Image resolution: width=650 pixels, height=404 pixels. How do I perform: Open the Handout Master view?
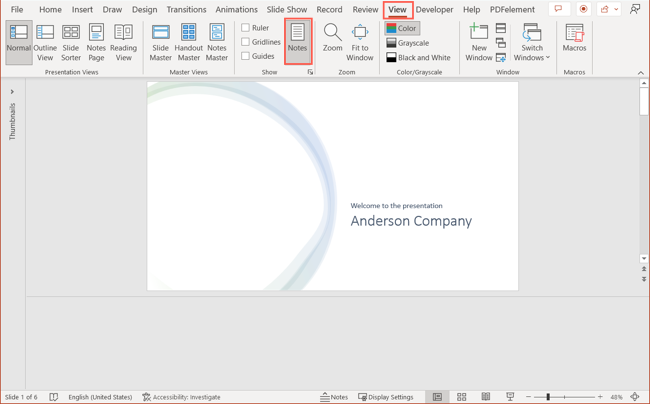pos(189,43)
